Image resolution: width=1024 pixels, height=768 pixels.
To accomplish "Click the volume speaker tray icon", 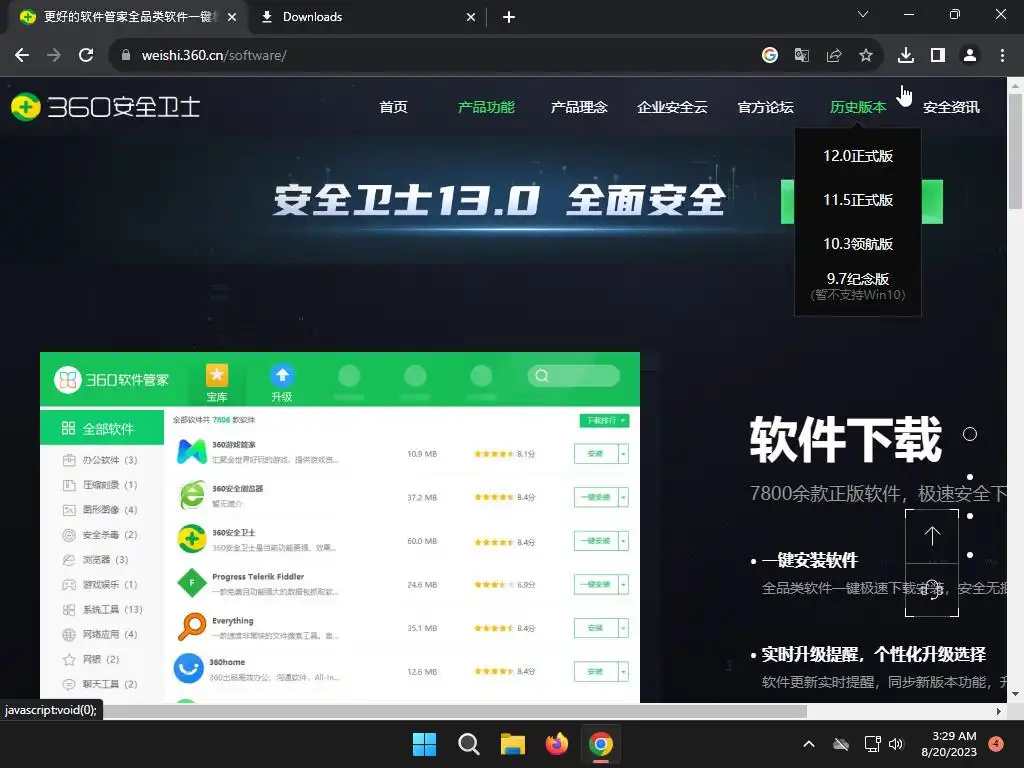I will (x=896, y=744).
